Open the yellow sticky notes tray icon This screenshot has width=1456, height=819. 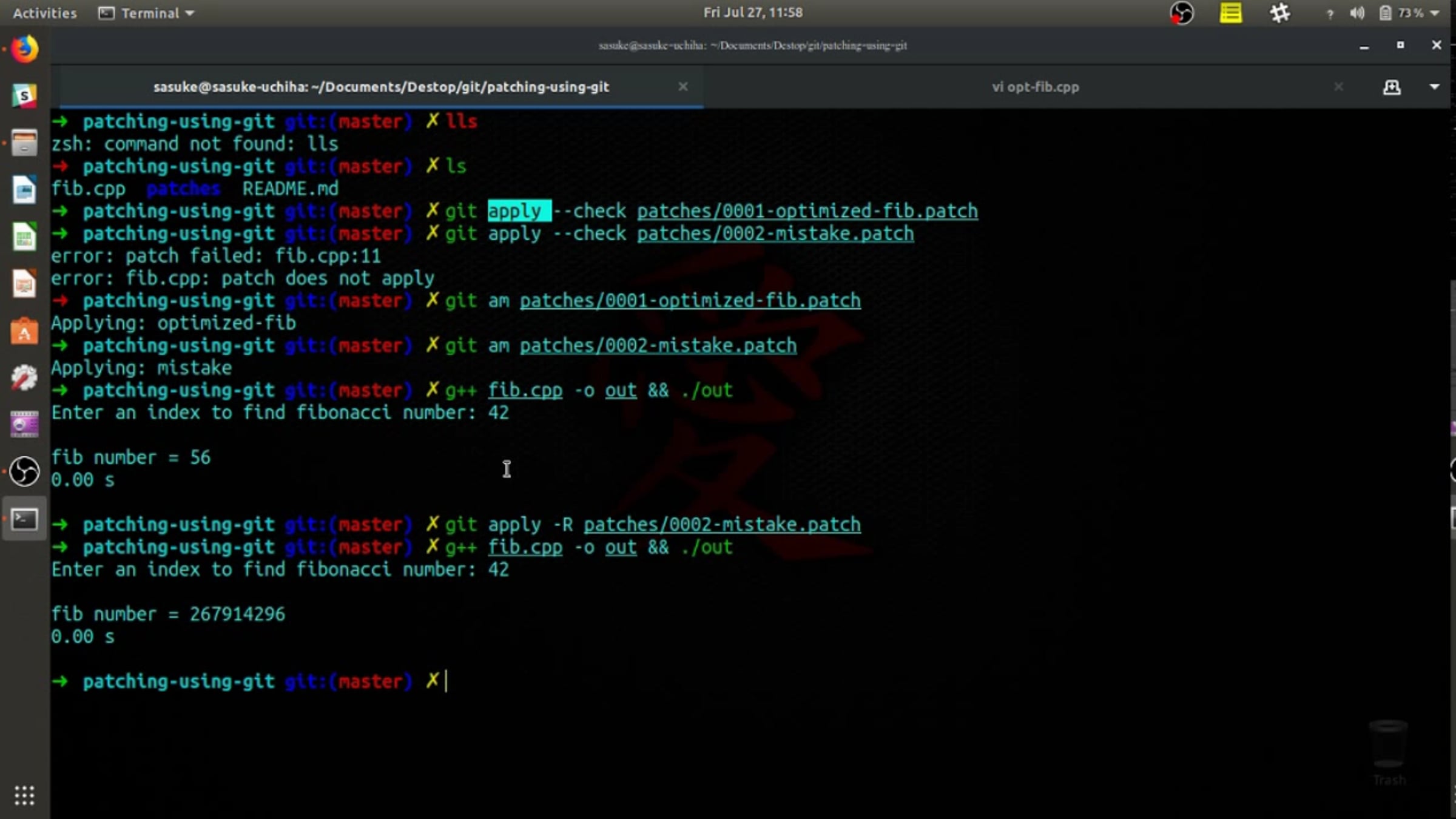(x=1230, y=13)
